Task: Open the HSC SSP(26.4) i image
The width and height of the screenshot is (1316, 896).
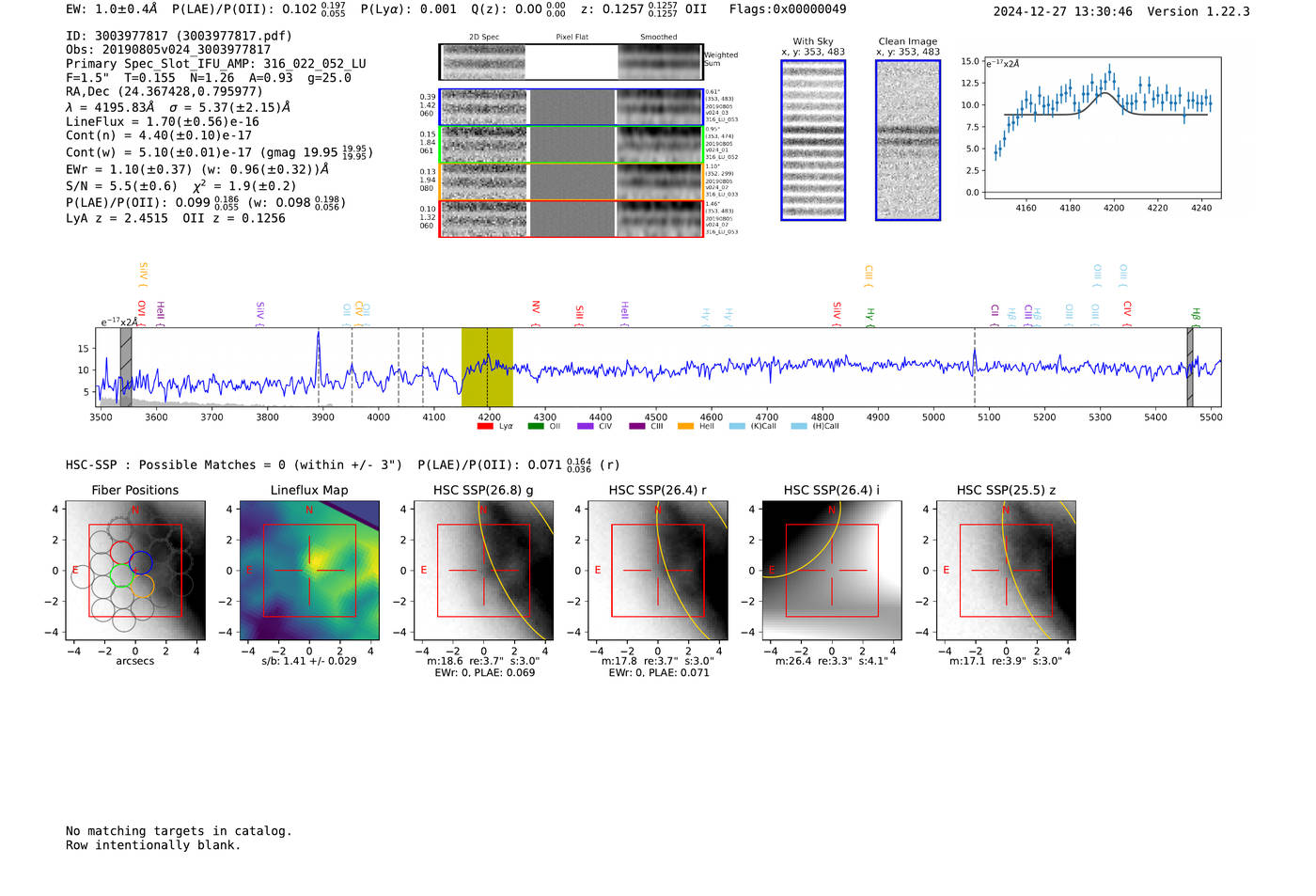Action: (x=832, y=571)
